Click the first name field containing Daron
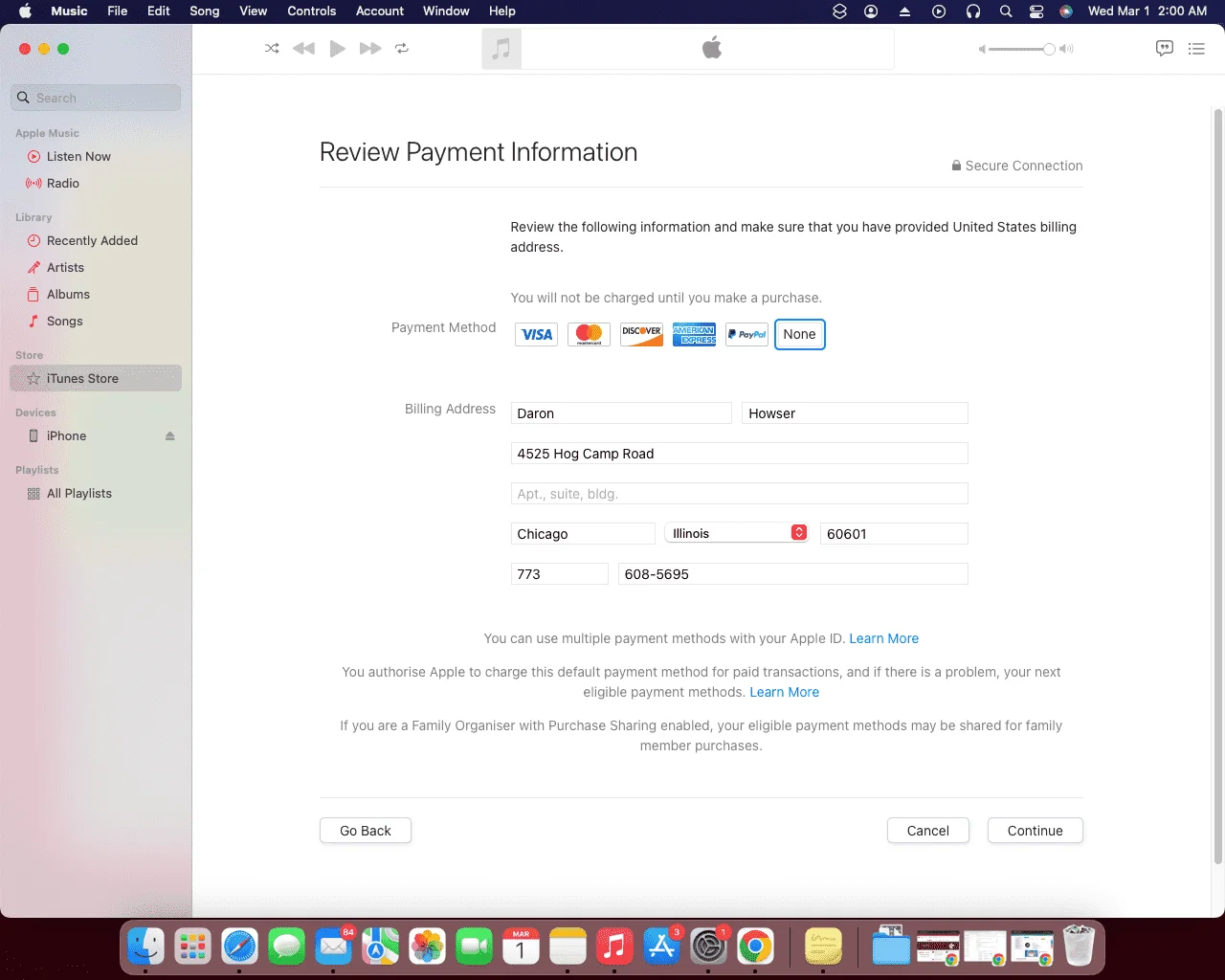1225x980 pixels. click(621, 413)
